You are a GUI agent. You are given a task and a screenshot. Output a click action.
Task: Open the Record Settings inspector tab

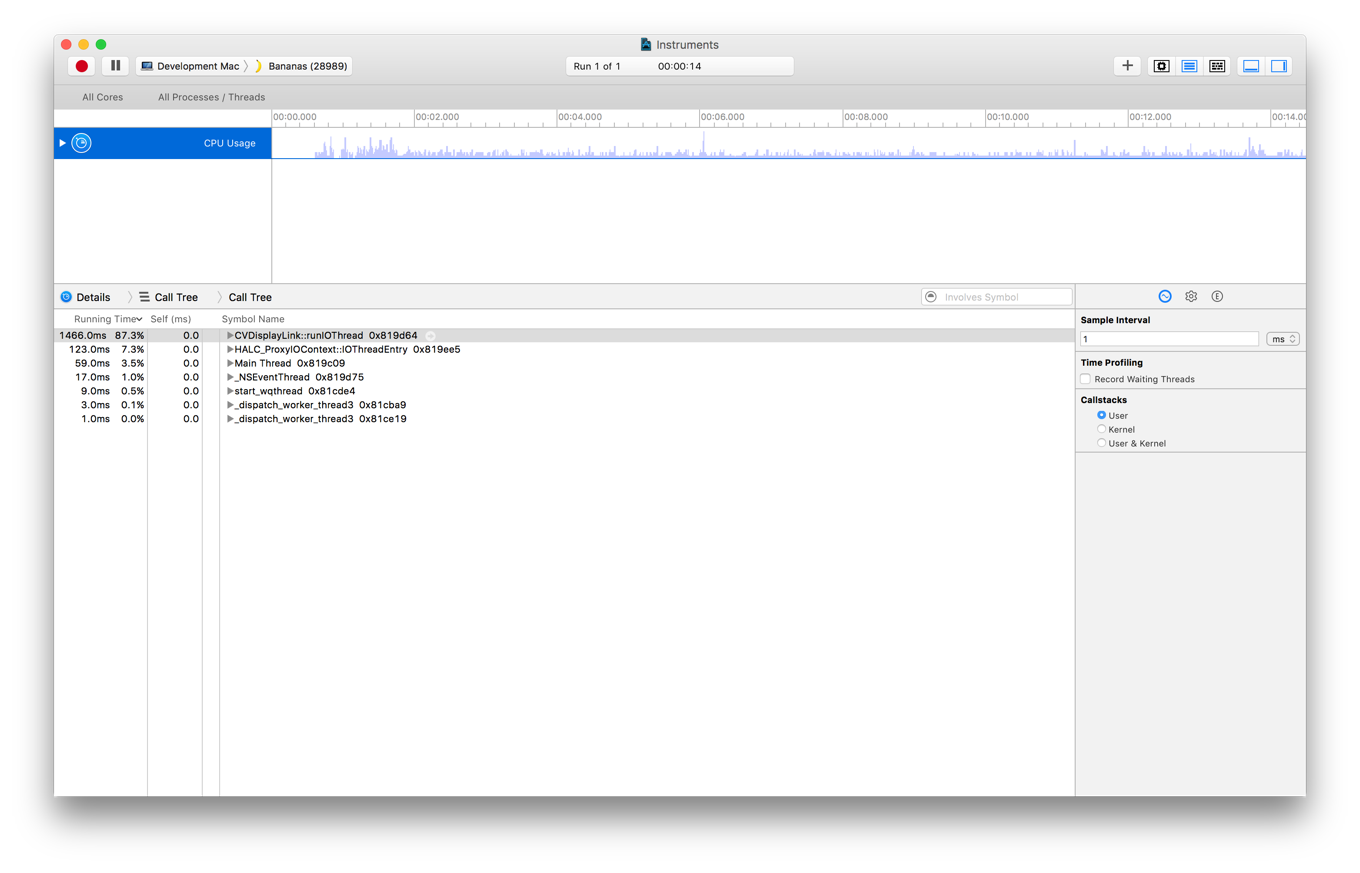click(1164, 296)
